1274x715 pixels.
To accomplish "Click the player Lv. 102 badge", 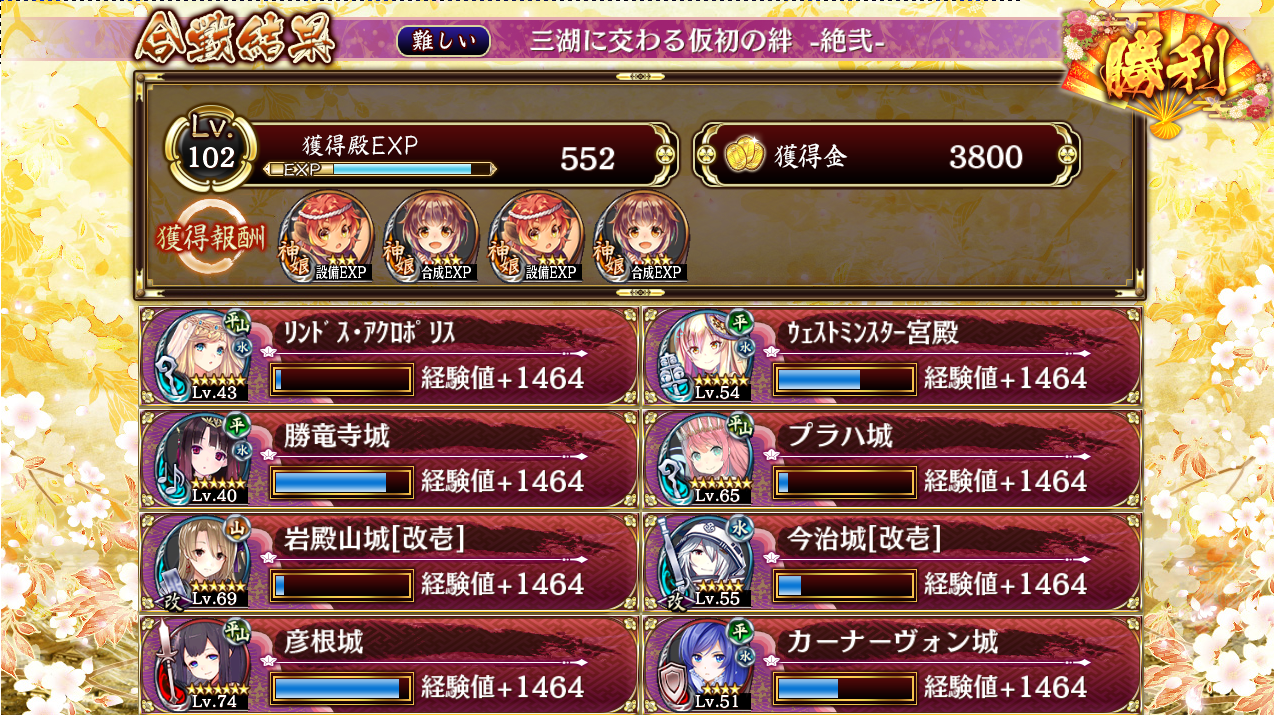I will pyautogui.click(x=211, y=150).
